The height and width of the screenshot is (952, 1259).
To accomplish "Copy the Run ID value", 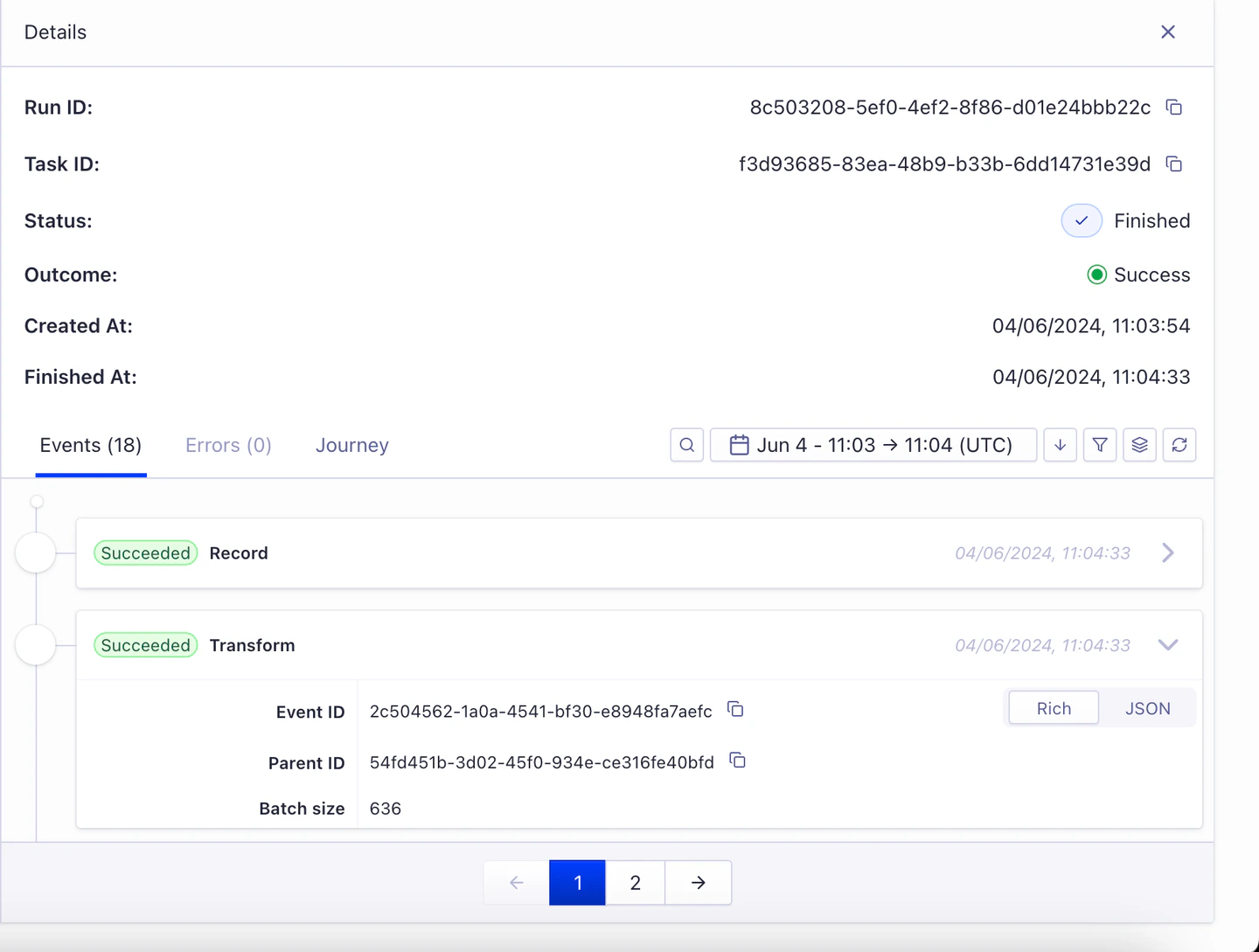I will click(x=1174, y=108).
